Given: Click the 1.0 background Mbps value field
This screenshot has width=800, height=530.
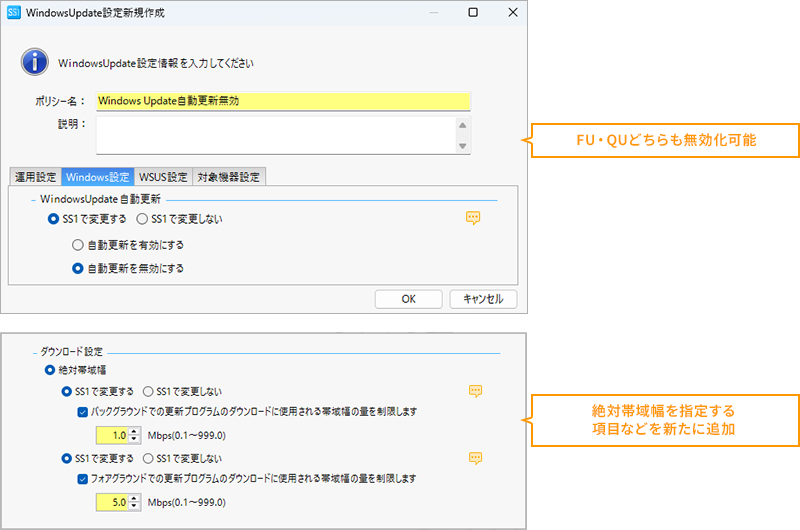Looking at the screenshot, I should (x=112, y=435).
